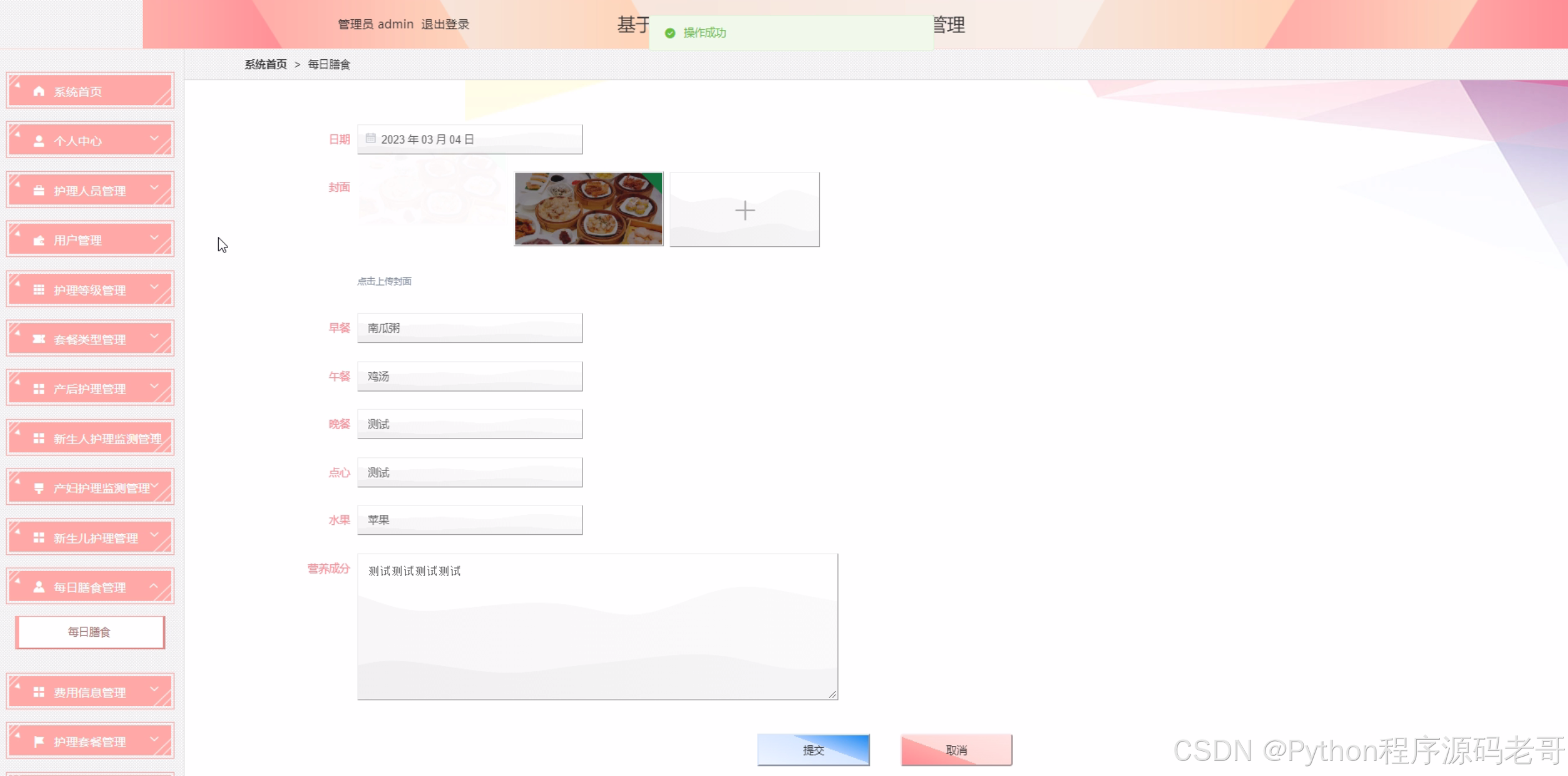
Task: Open 新生儿护理管理 menu item
Action: pyautogui.click(x=96, y=538)
